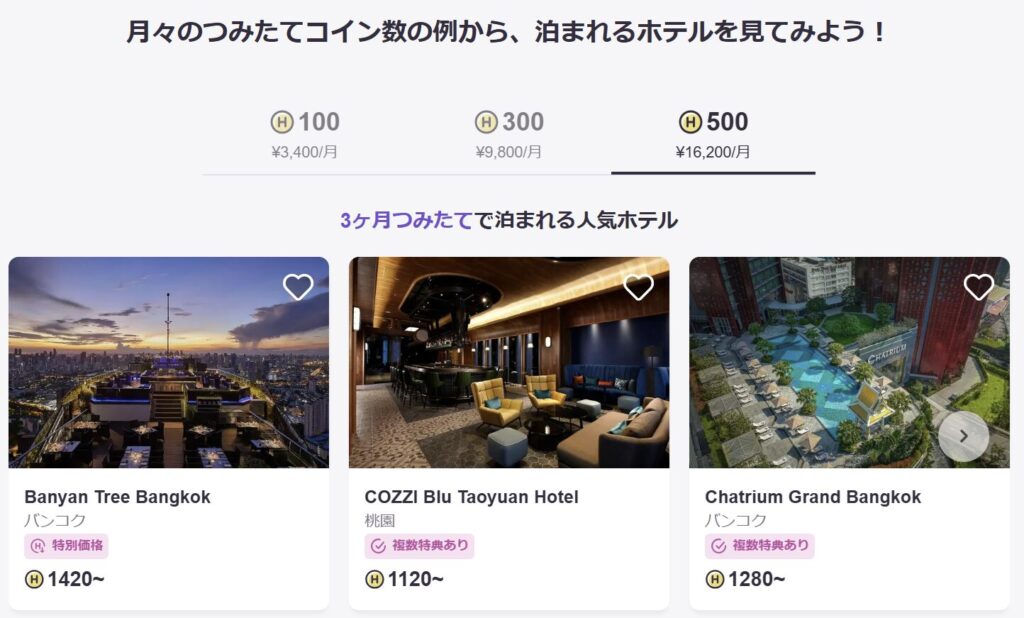Click the coin icon beside 500
The width and height of the screenshot is (1024, 618).
[690, 123]
